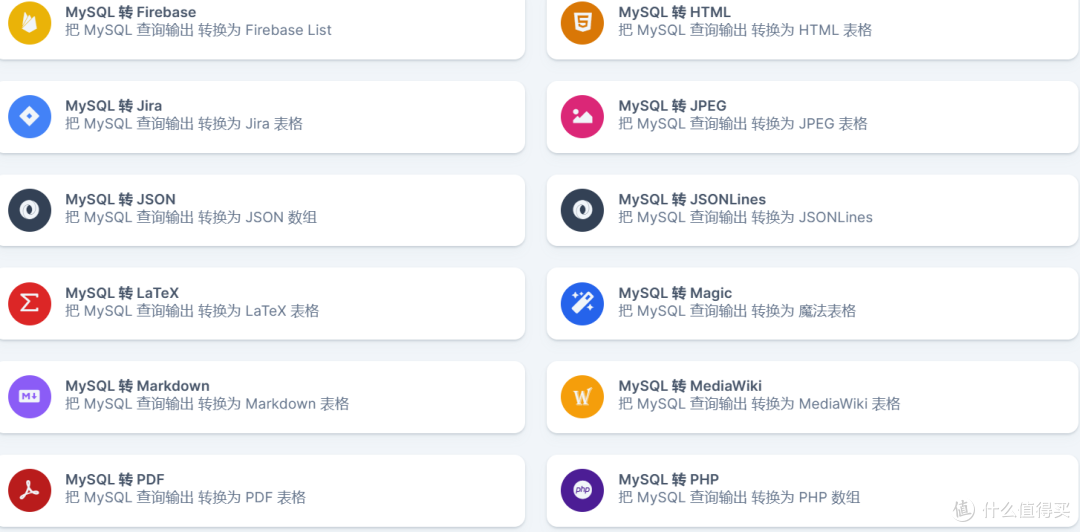Click description '转换为 JSON 数组'
This screenshot has width=1080, height=532.
click(x=258, y=218)
